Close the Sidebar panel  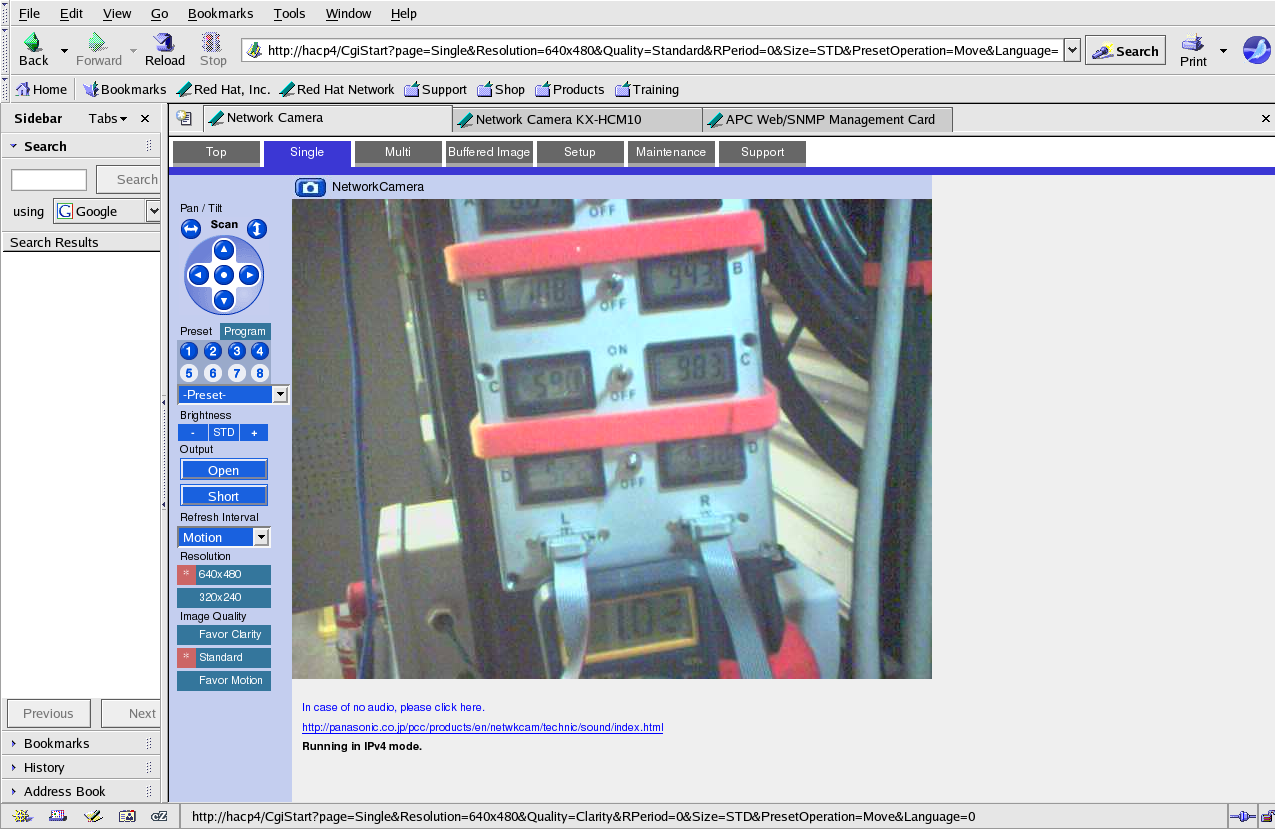(x=145, y=118)
